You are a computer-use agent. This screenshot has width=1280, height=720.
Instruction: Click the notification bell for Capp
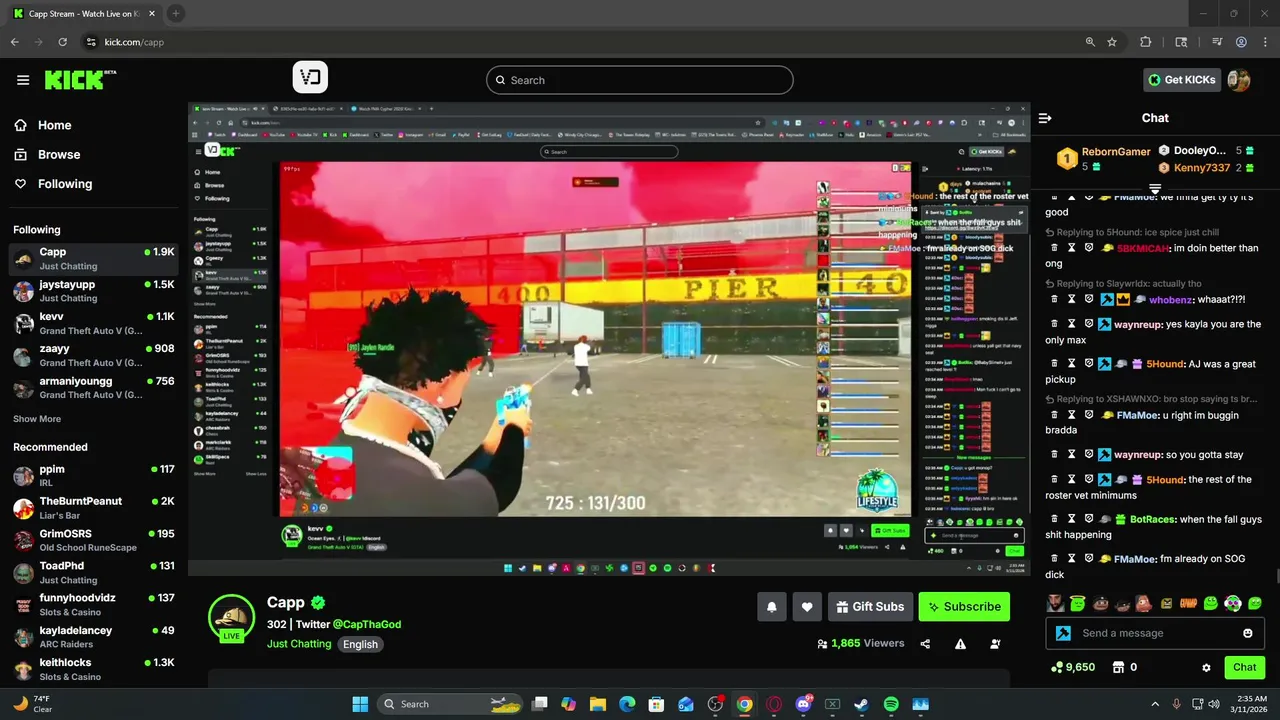[x=771, y=606]
